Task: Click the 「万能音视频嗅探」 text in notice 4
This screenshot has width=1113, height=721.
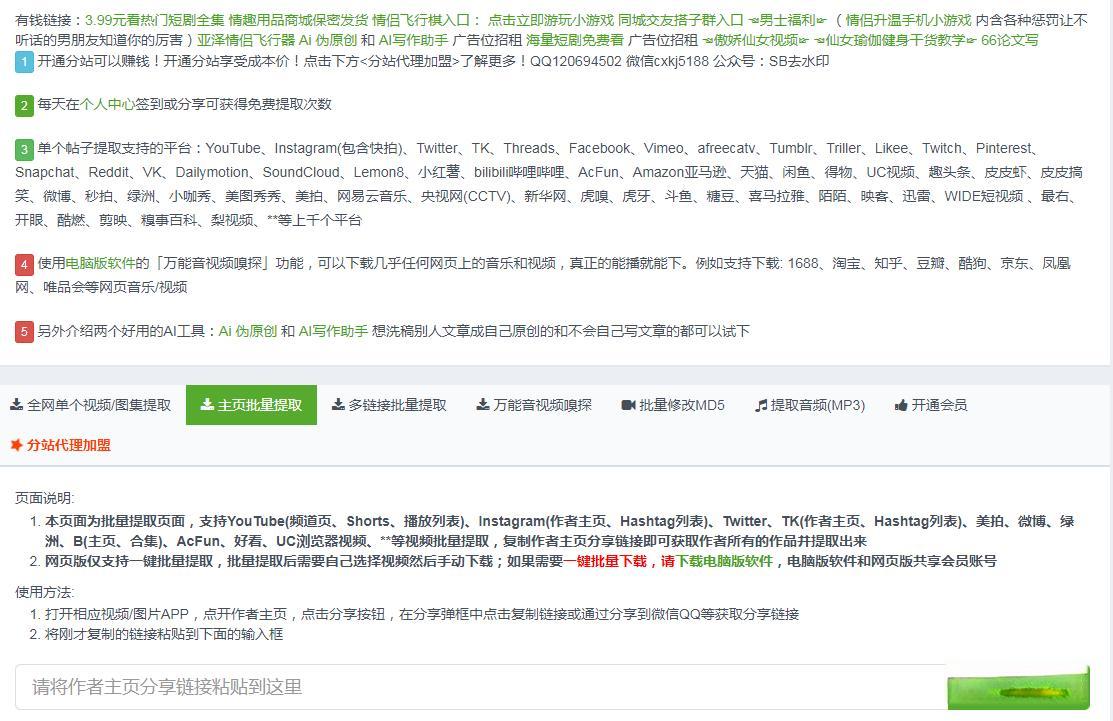Action: click(x=210, y=263)
